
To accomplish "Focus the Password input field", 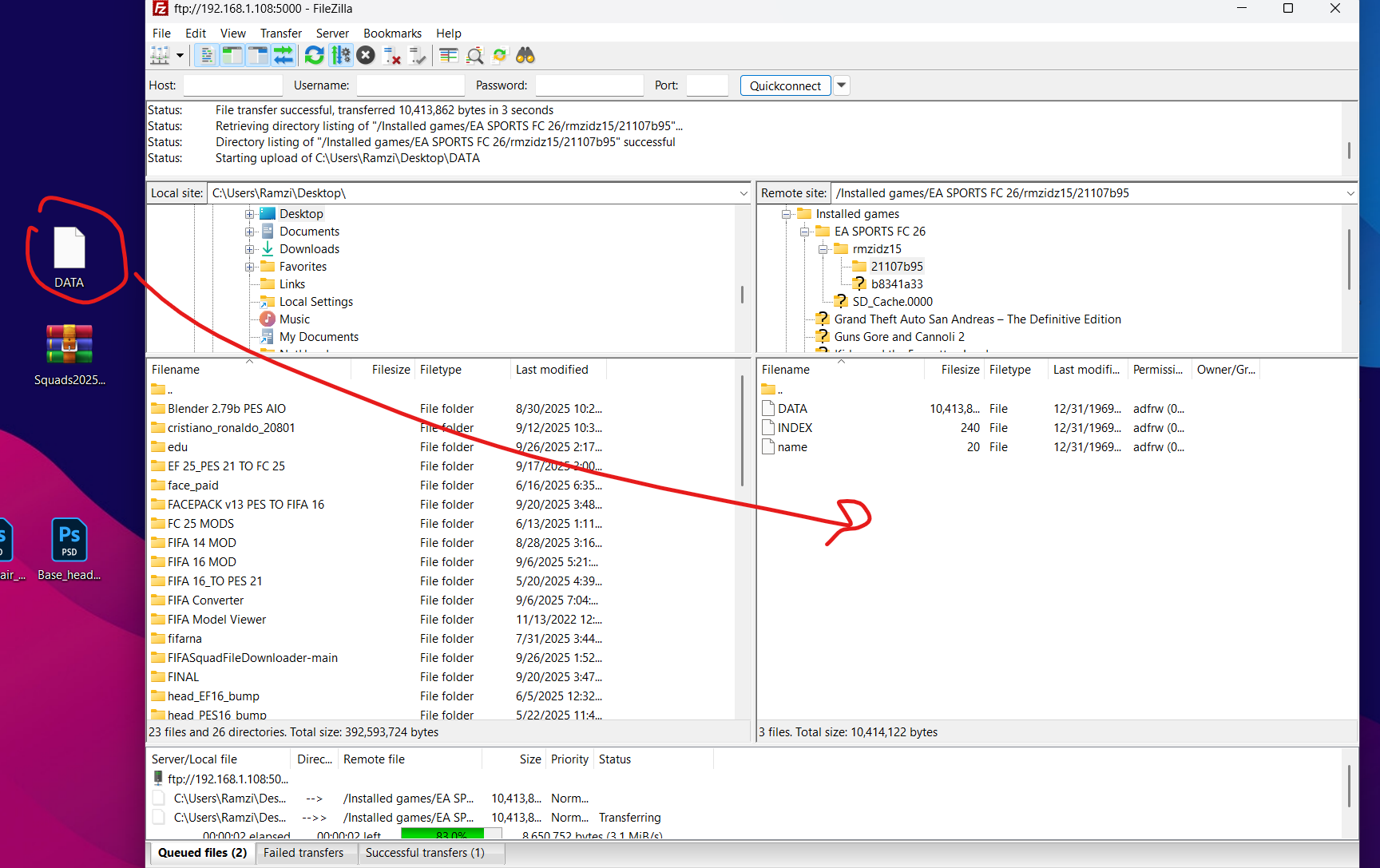I will coord(589,85).
